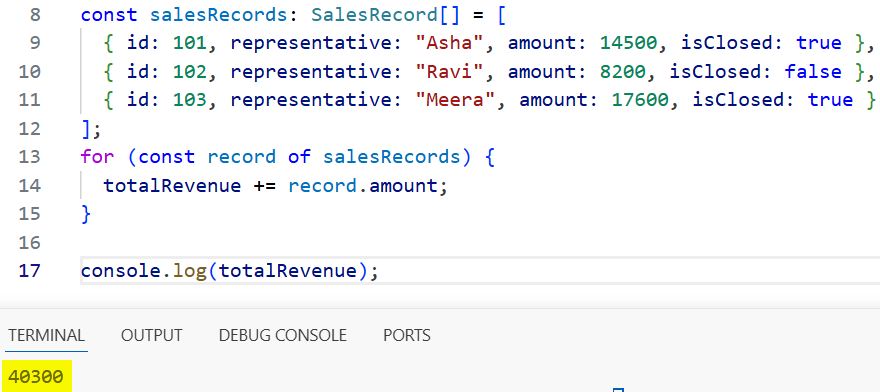880x392 pixels.
Task: Click line number 8 in gutter
Action: (35, 15)
